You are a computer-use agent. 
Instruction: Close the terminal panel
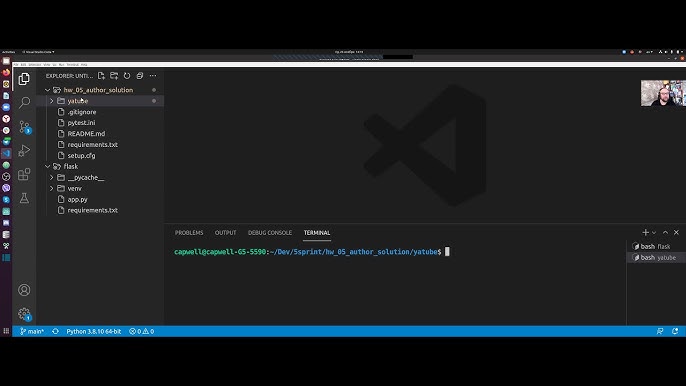[x=676, y=232]
